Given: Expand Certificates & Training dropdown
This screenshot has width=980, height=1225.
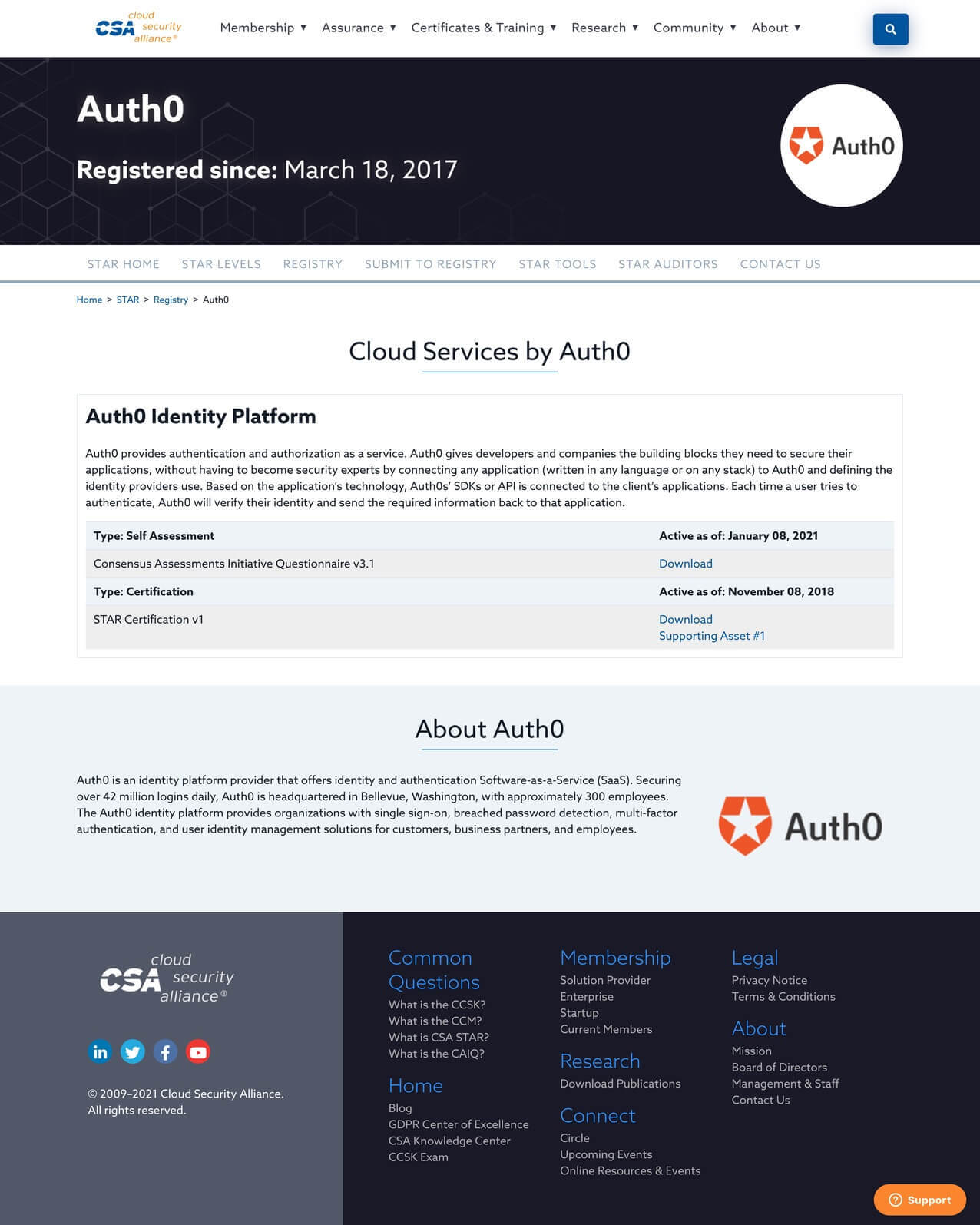Looking at the screenshot, I should point(484,28).
